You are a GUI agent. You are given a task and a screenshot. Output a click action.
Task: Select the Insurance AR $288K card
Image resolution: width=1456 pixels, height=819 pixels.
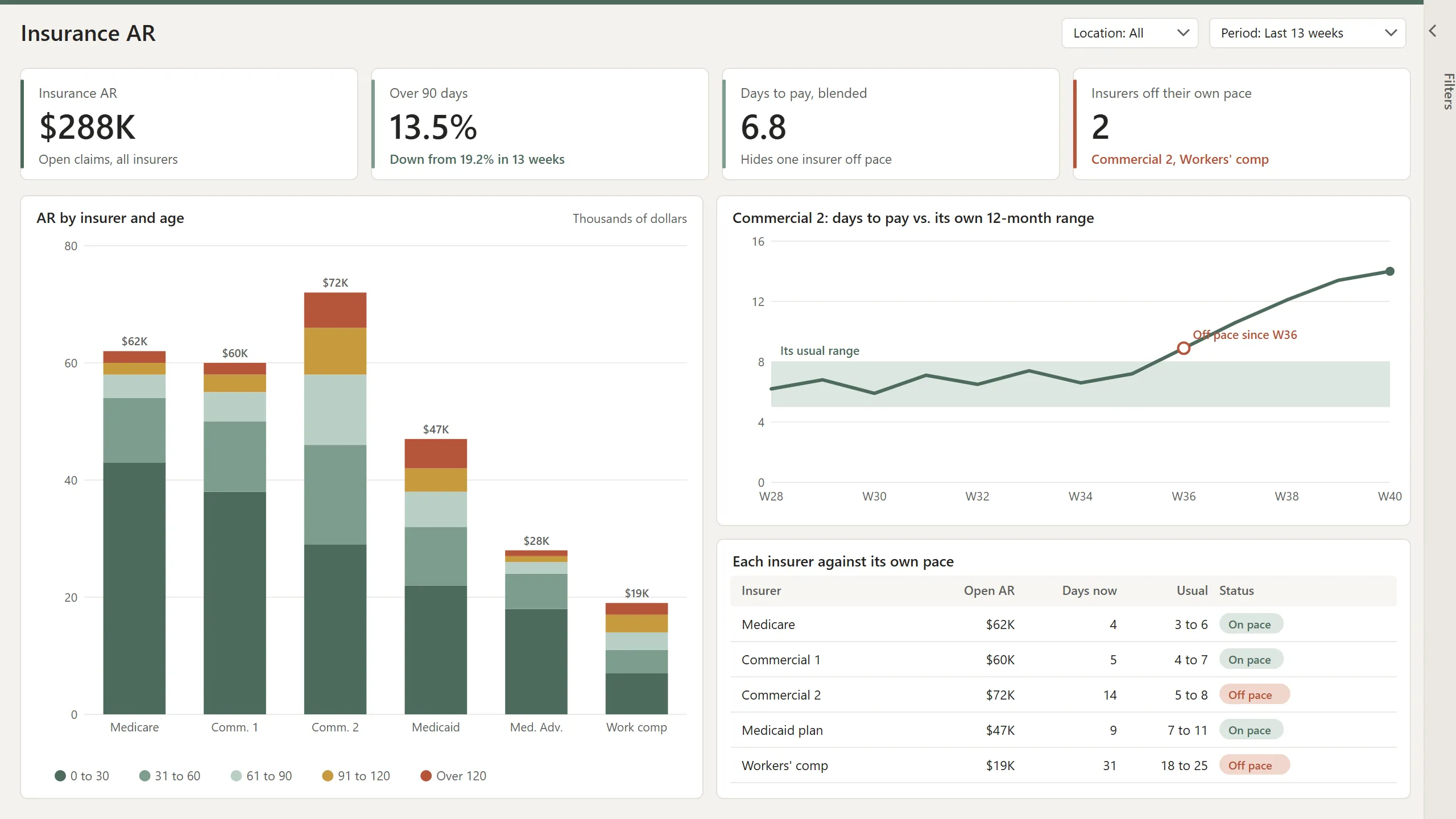coord(189,124)
